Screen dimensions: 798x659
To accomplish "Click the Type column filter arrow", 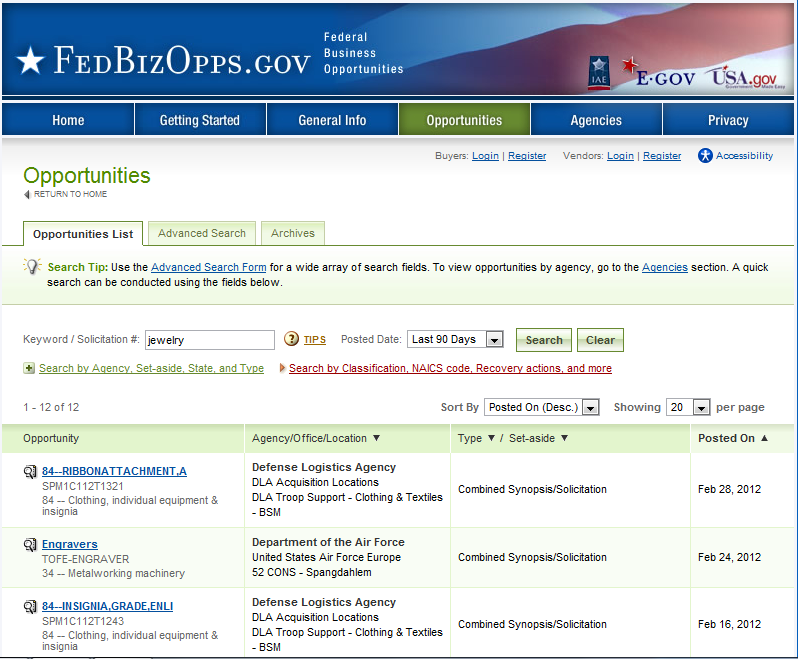I will [x=491, y=438].
